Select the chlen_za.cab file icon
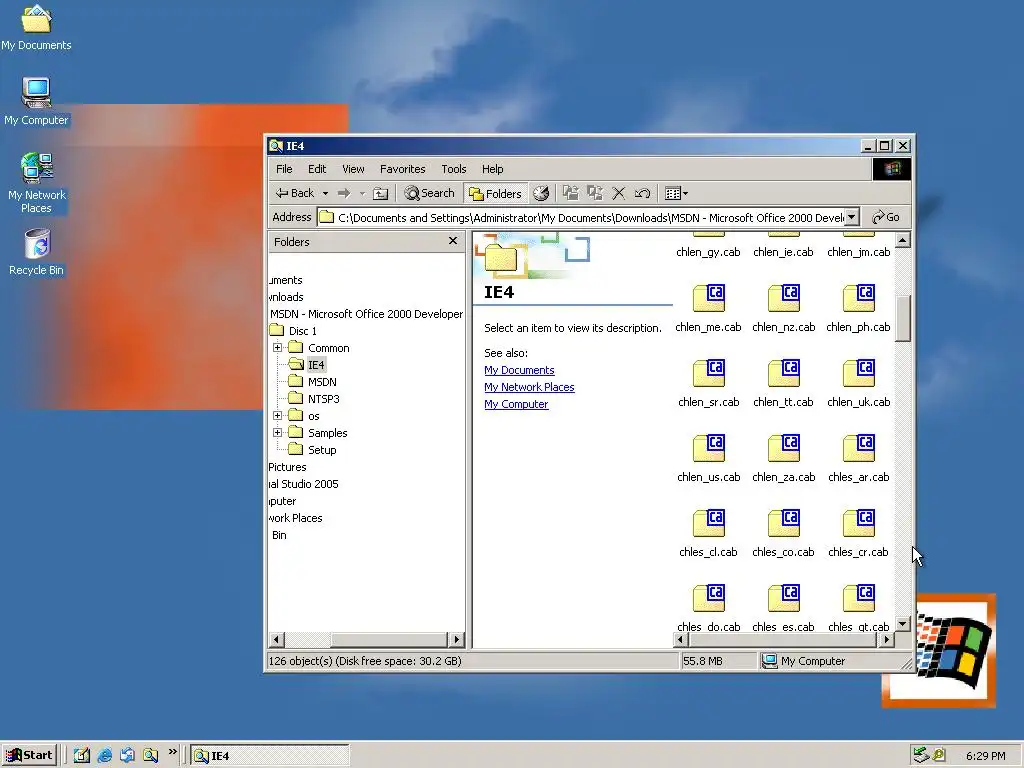This screenshot has width=1024, height=768. click(784, 449)
